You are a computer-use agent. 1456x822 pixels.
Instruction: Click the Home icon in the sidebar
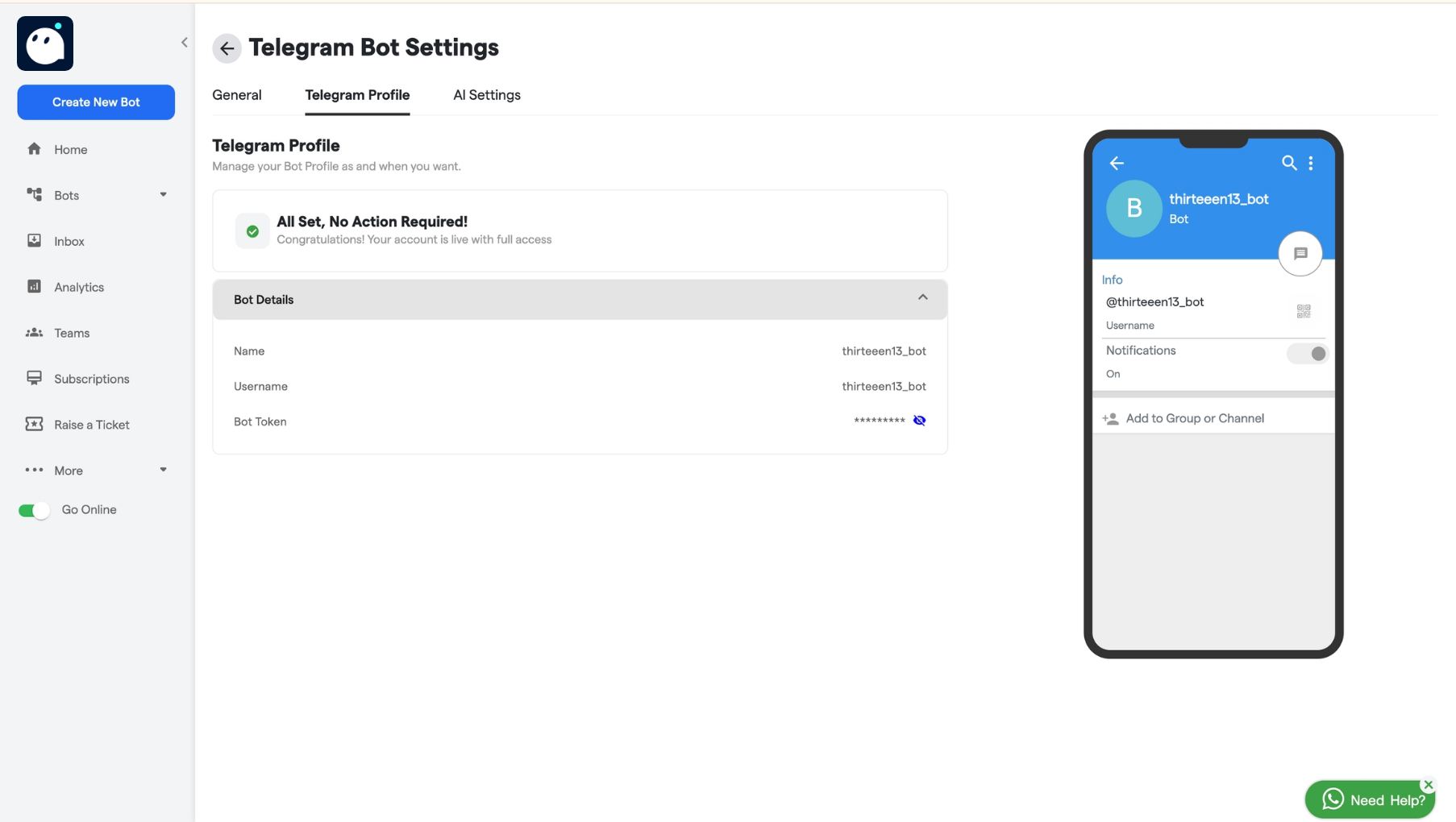(34, 149)
